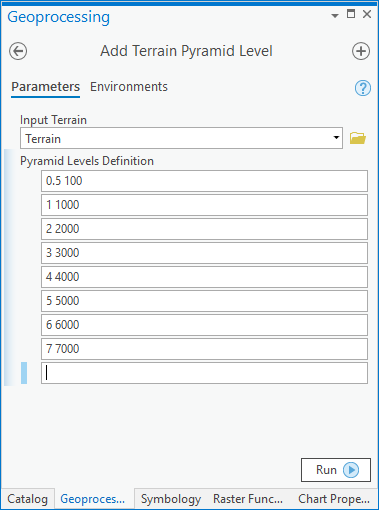379x510 pixels.
Task: Go back using the left arrow icon
Action: tap(18, 51)
